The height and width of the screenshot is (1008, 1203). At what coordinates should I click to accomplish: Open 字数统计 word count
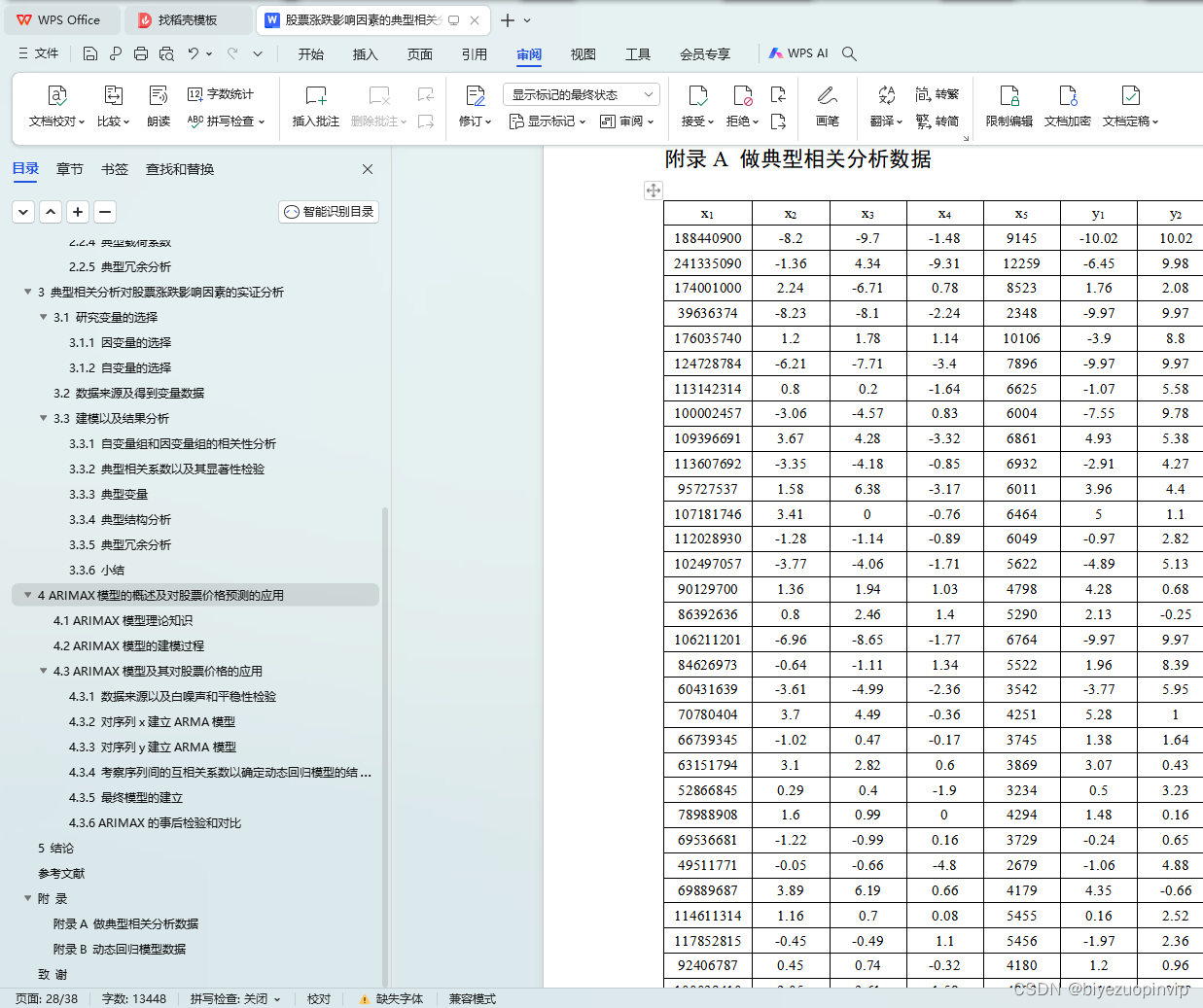tap(221, 94)
